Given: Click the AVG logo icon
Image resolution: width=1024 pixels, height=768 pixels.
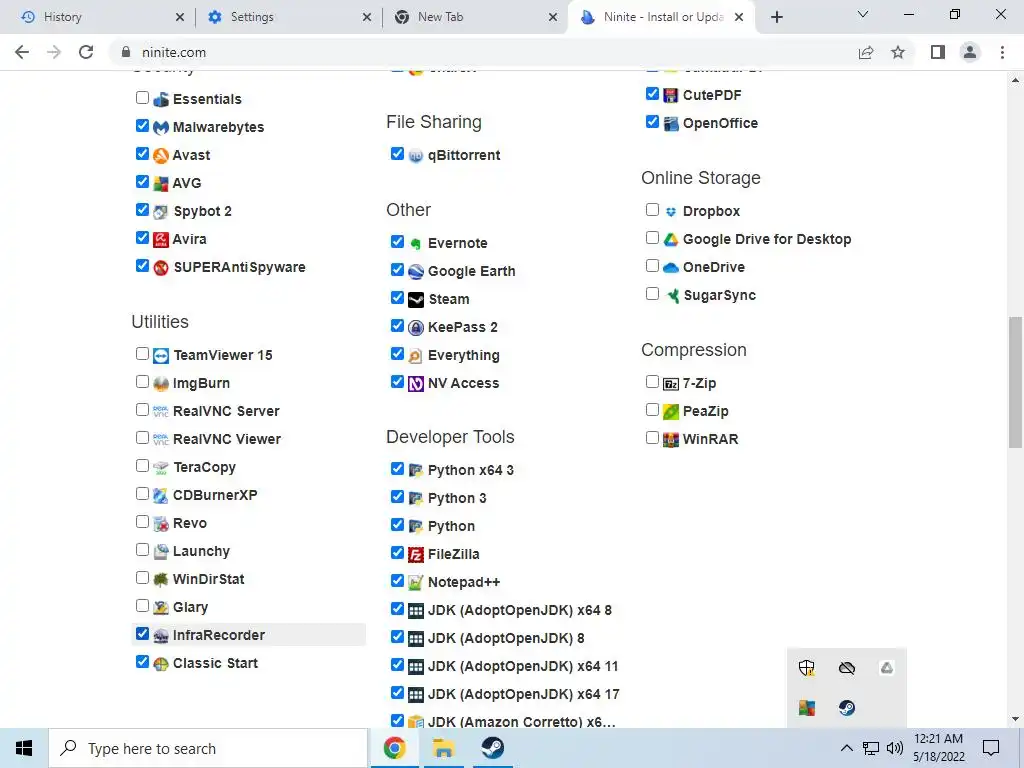Looking at the screenshot, I should pyautogui.click(x=161, y=184).
